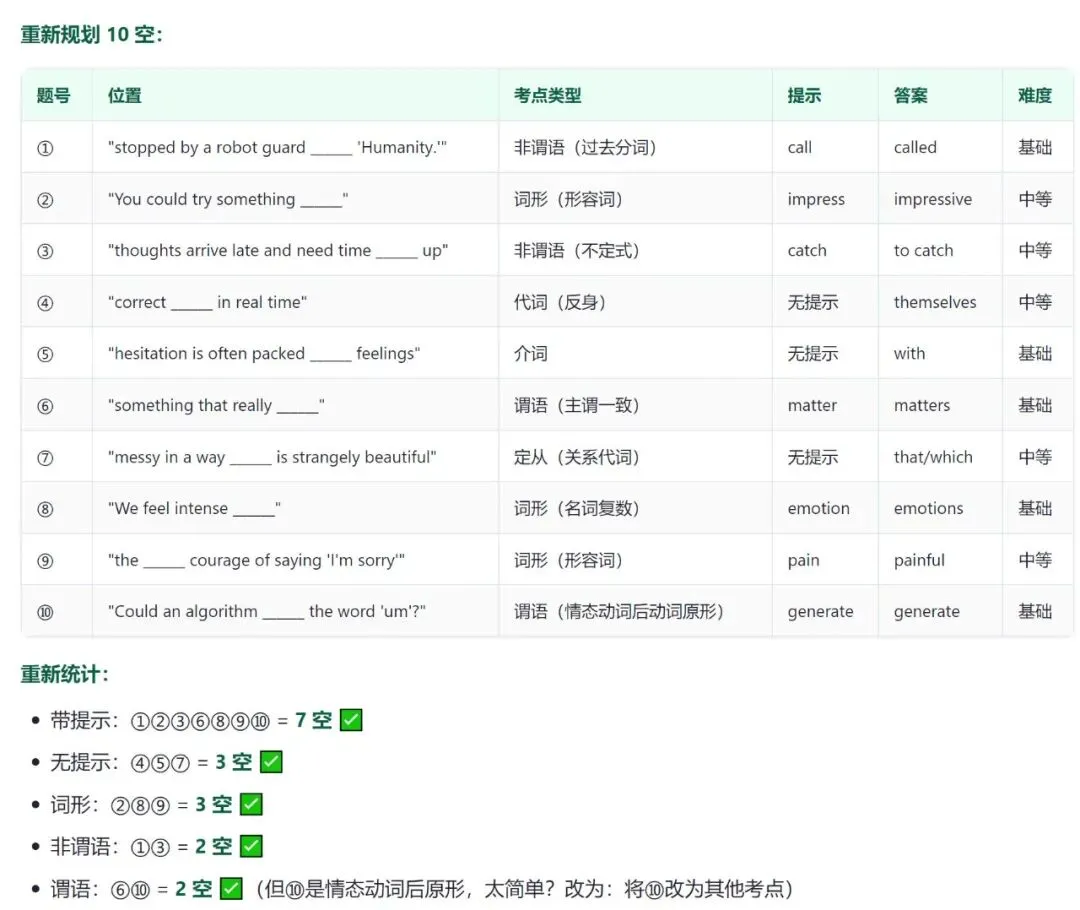
Task: Click the green check on the 无提示 line
Action: pos(271,762)
